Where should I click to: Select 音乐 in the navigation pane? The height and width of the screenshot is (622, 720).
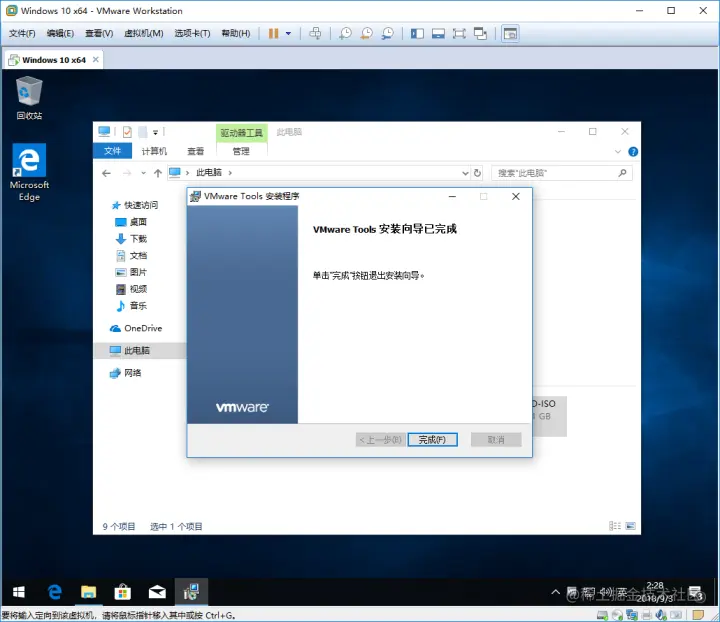[x=131, y=306]
